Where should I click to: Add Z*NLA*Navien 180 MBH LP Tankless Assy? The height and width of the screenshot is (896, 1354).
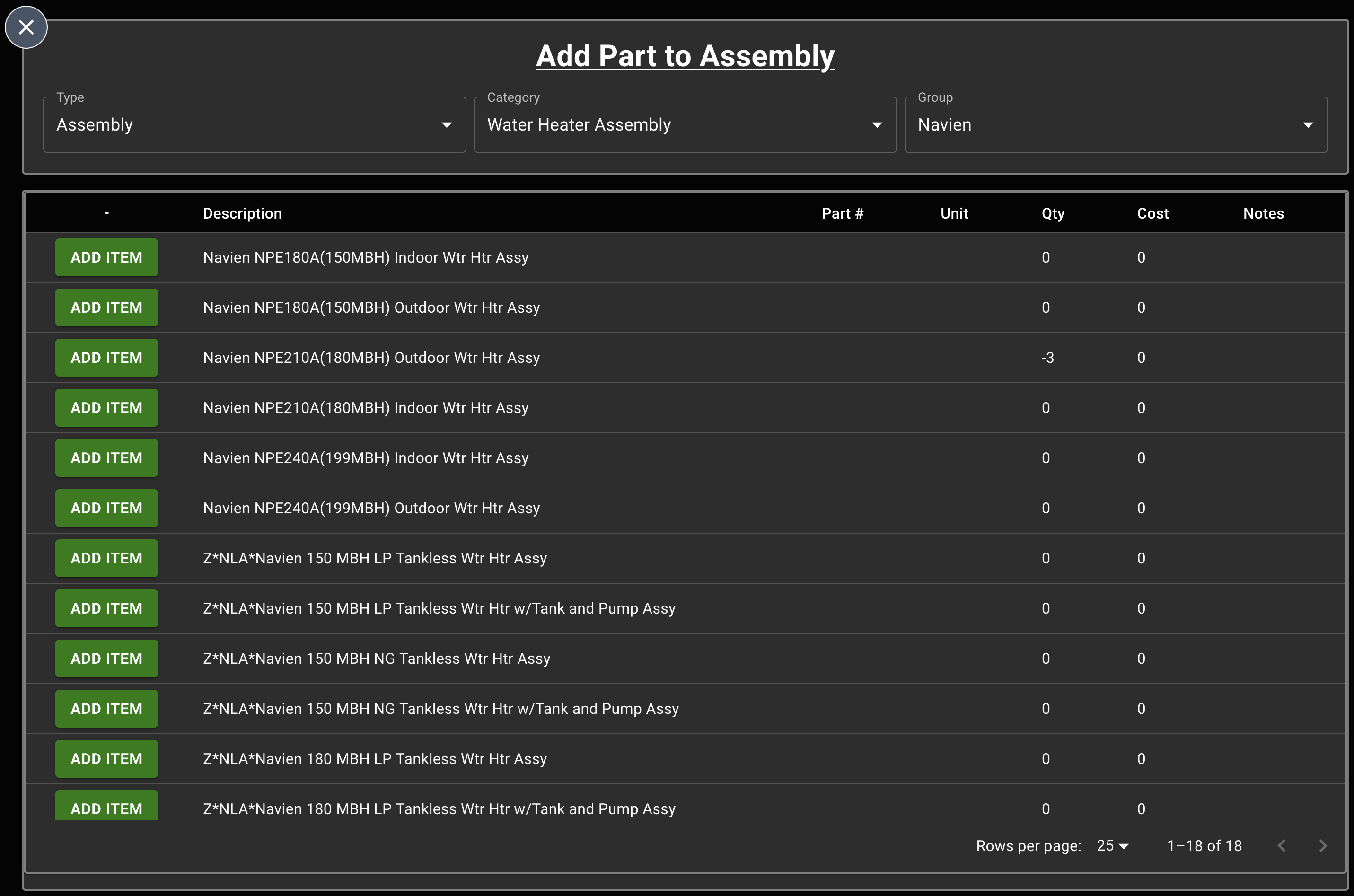(106, 758)
